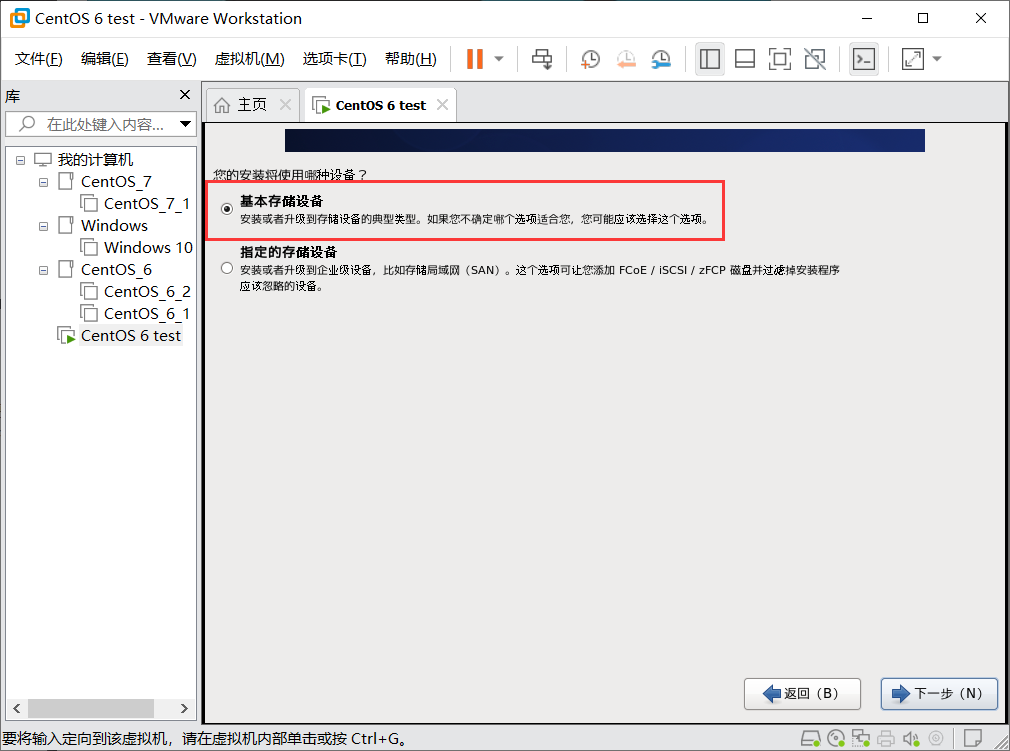Collapse the 我的计算机 tree node

21,160
